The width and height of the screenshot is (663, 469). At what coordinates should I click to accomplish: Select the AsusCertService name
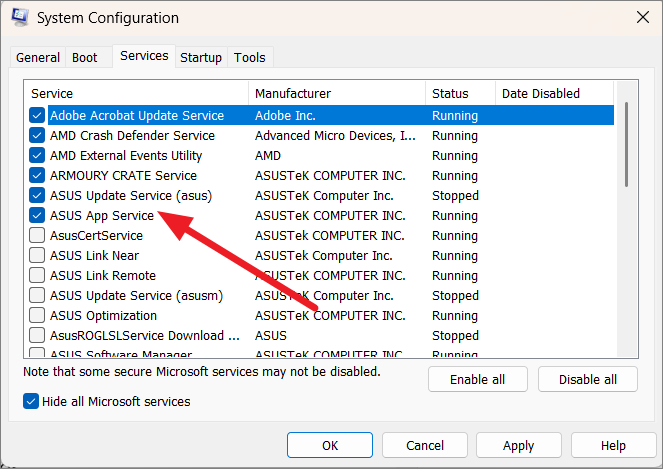coord(96,236)
